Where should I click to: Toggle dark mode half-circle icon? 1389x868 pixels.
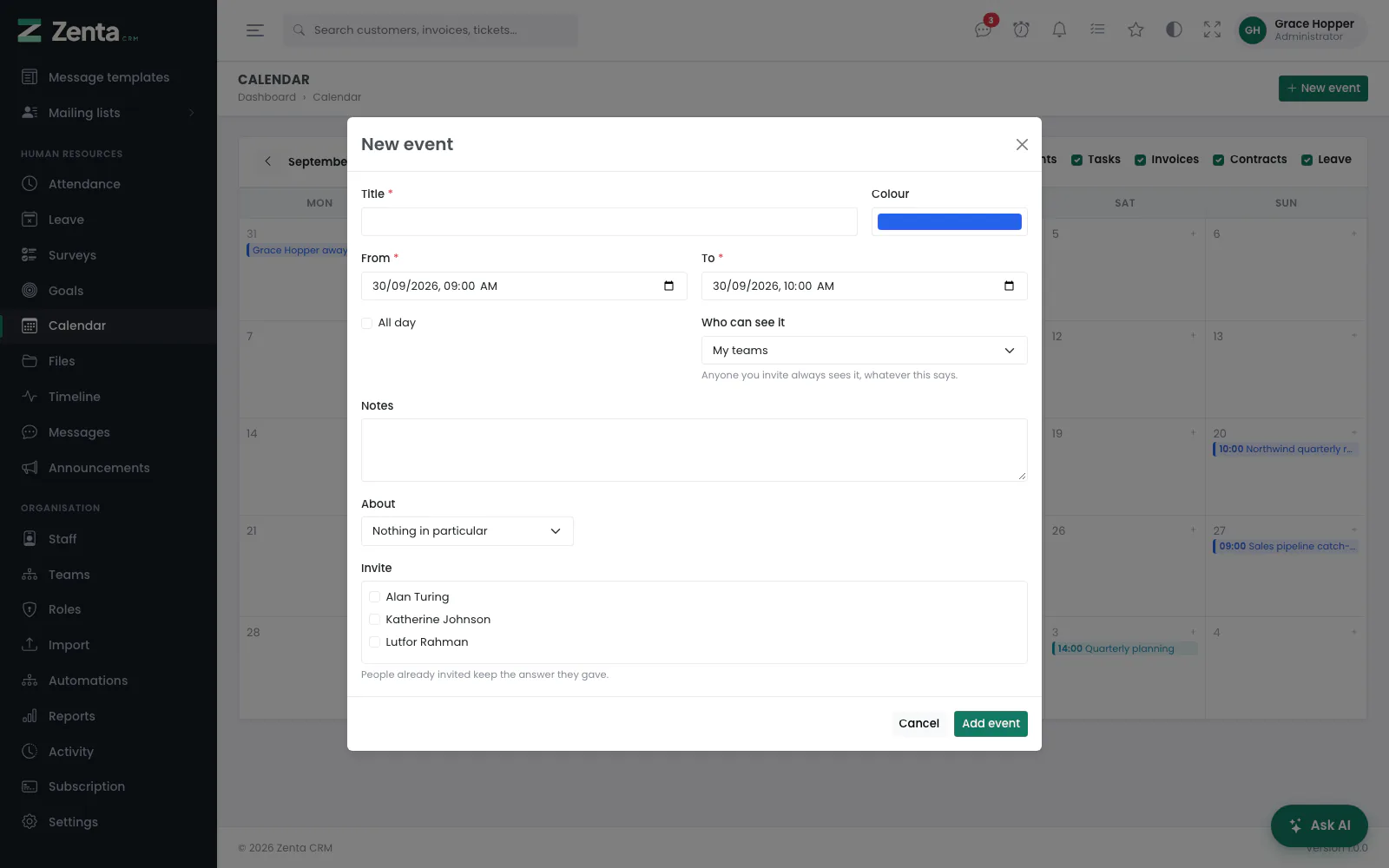1174,30
